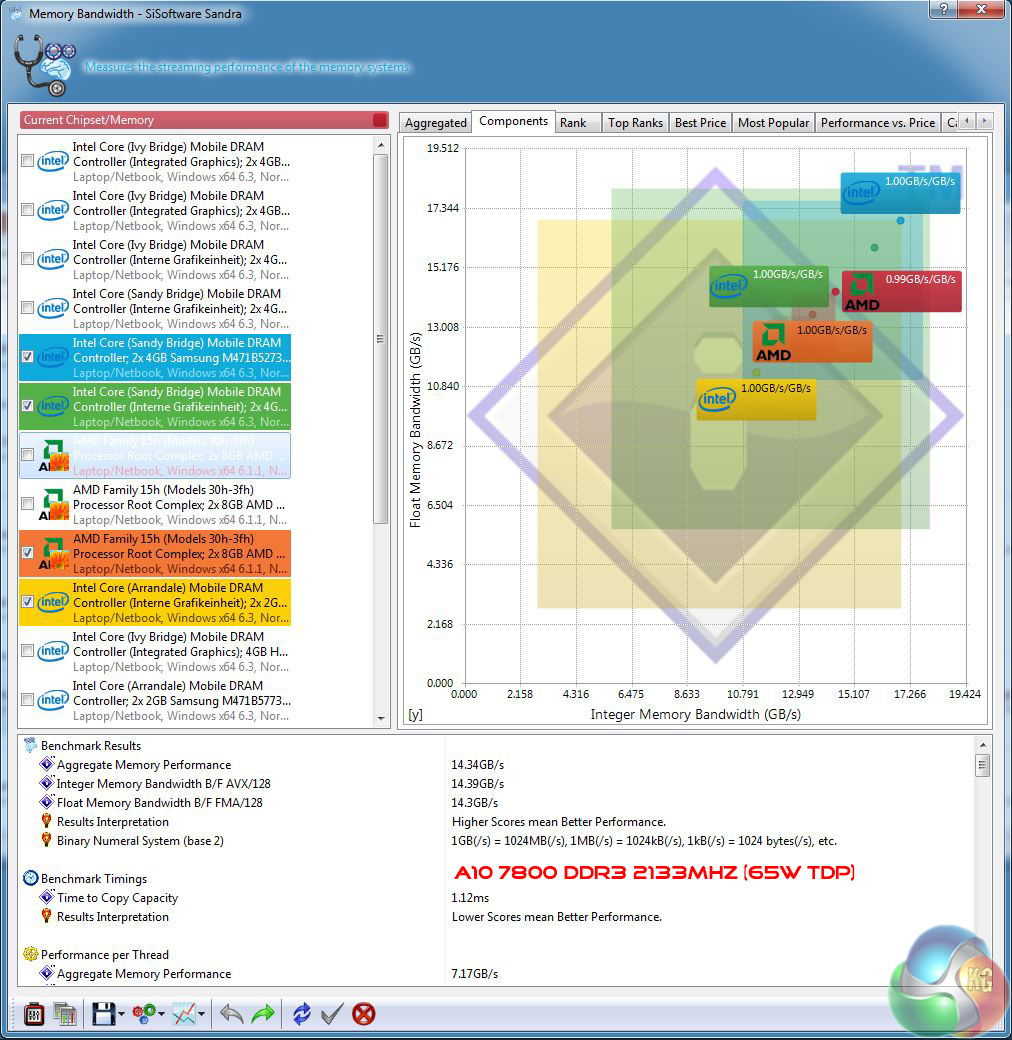Viewport: 1012px width, 1040px height.
Task: Select Aggregate Memory Performance under Benchmark Results
Action: click(144, 765)
